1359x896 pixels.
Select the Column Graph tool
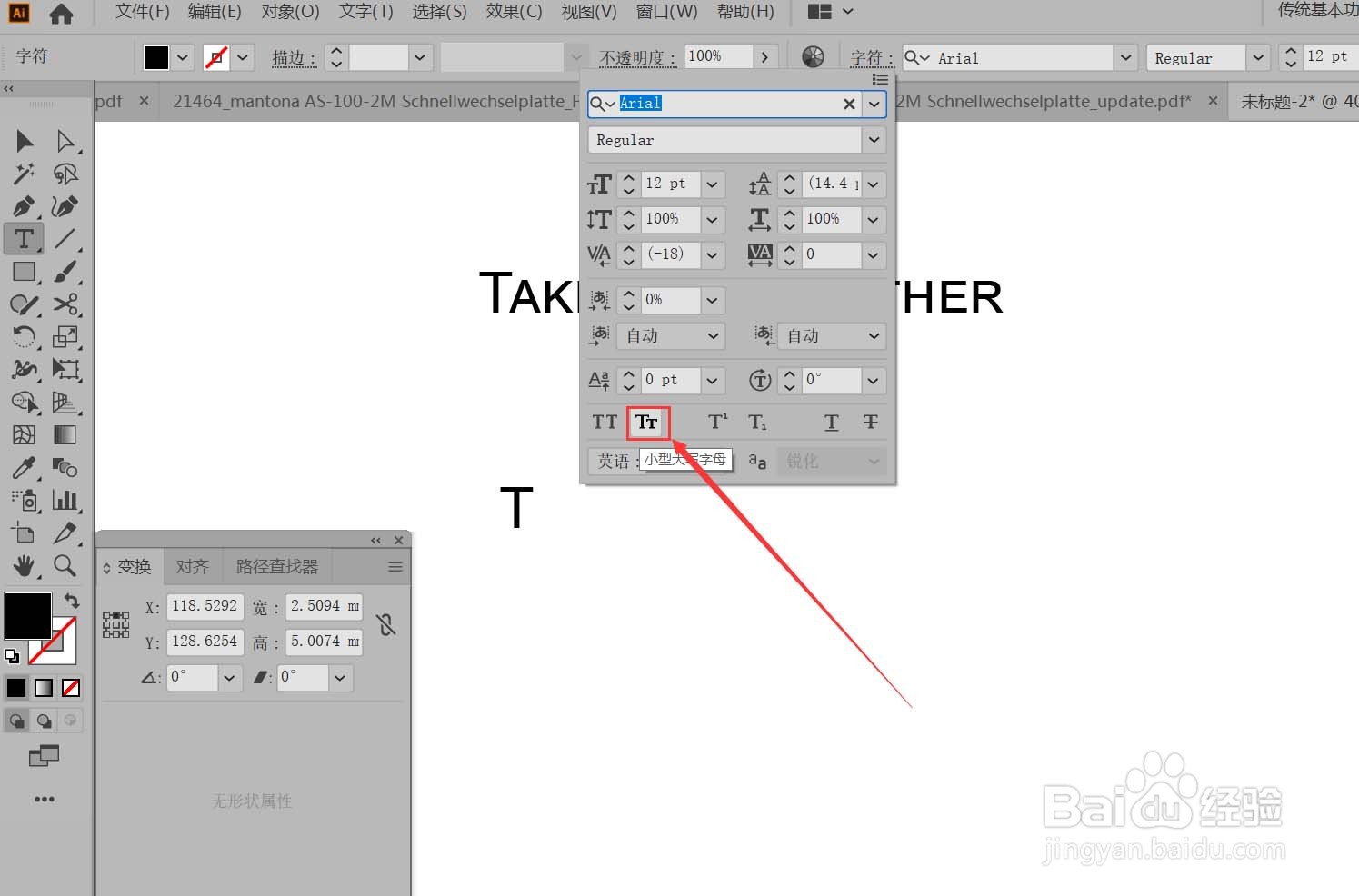click(65, 501)
